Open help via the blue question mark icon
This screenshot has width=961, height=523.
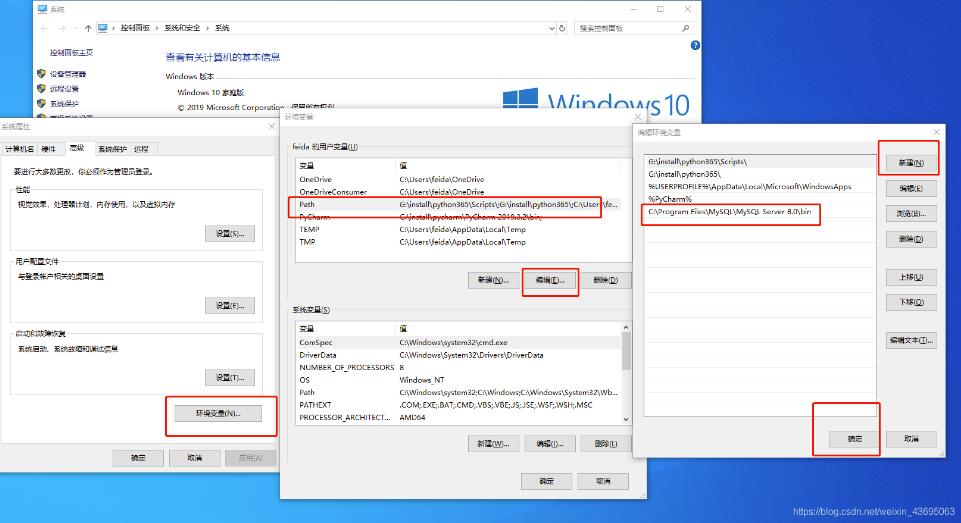pyautogui.click(x=695, y=45)
